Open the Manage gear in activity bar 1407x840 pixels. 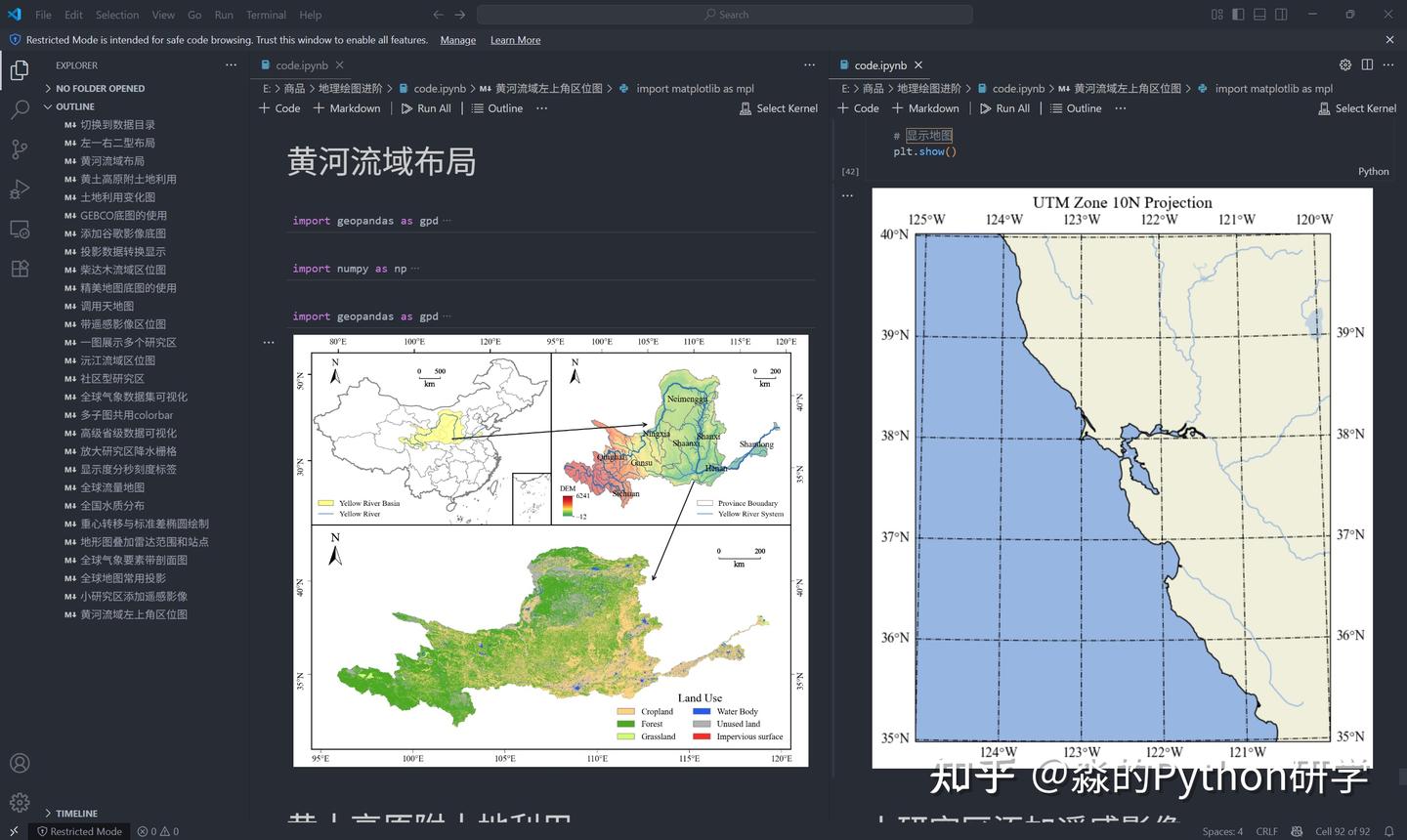pos(20,803)
